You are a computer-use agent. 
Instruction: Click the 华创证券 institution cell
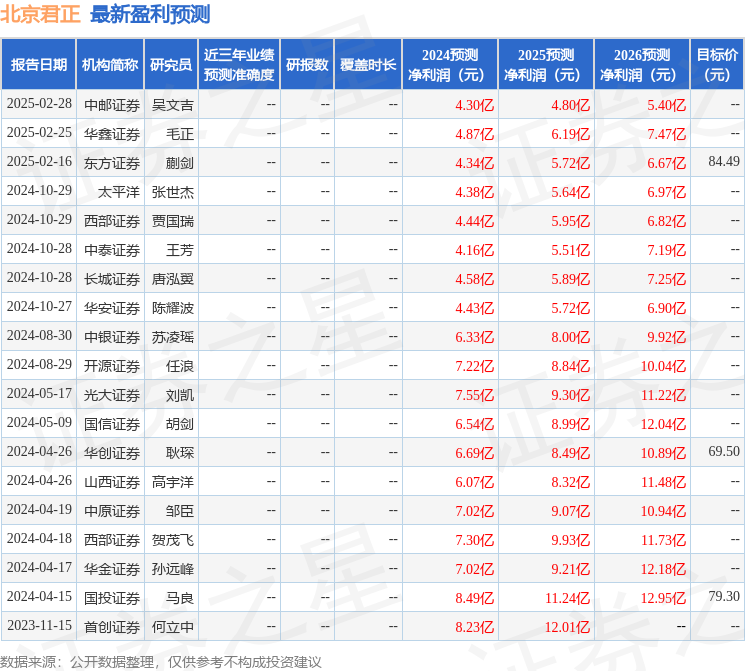click(x=112, y=453)
